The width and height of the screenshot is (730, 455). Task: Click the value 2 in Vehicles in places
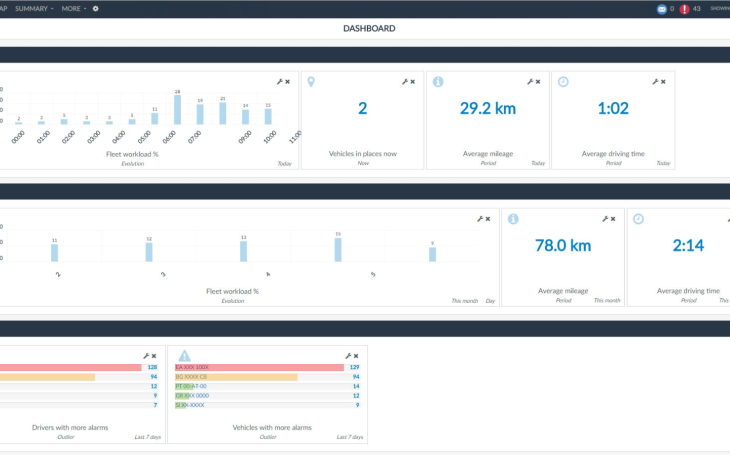(x=363, y=108)
